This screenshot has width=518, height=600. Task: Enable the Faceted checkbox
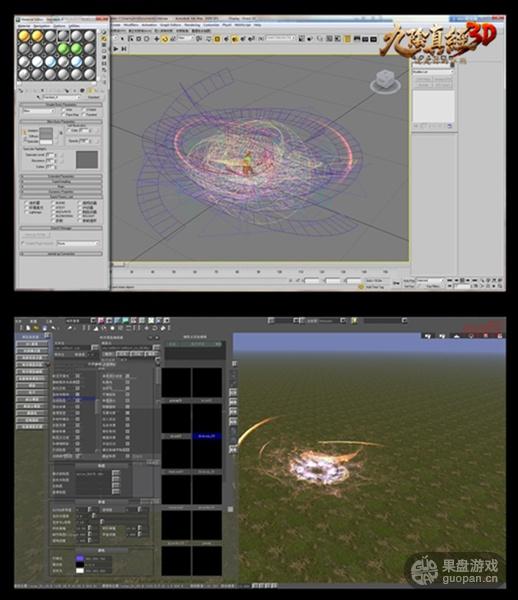83,114
